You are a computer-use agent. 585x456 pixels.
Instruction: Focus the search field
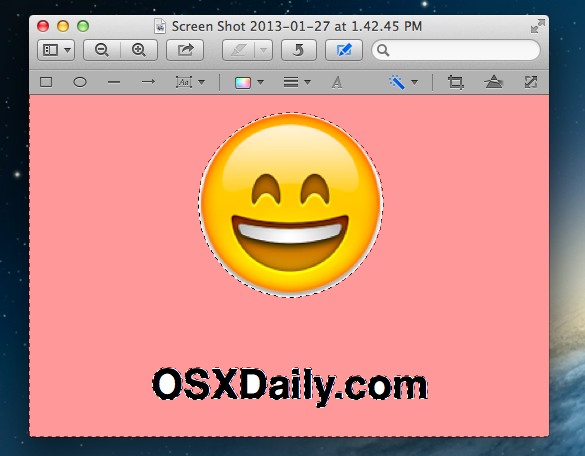(456, 50)
